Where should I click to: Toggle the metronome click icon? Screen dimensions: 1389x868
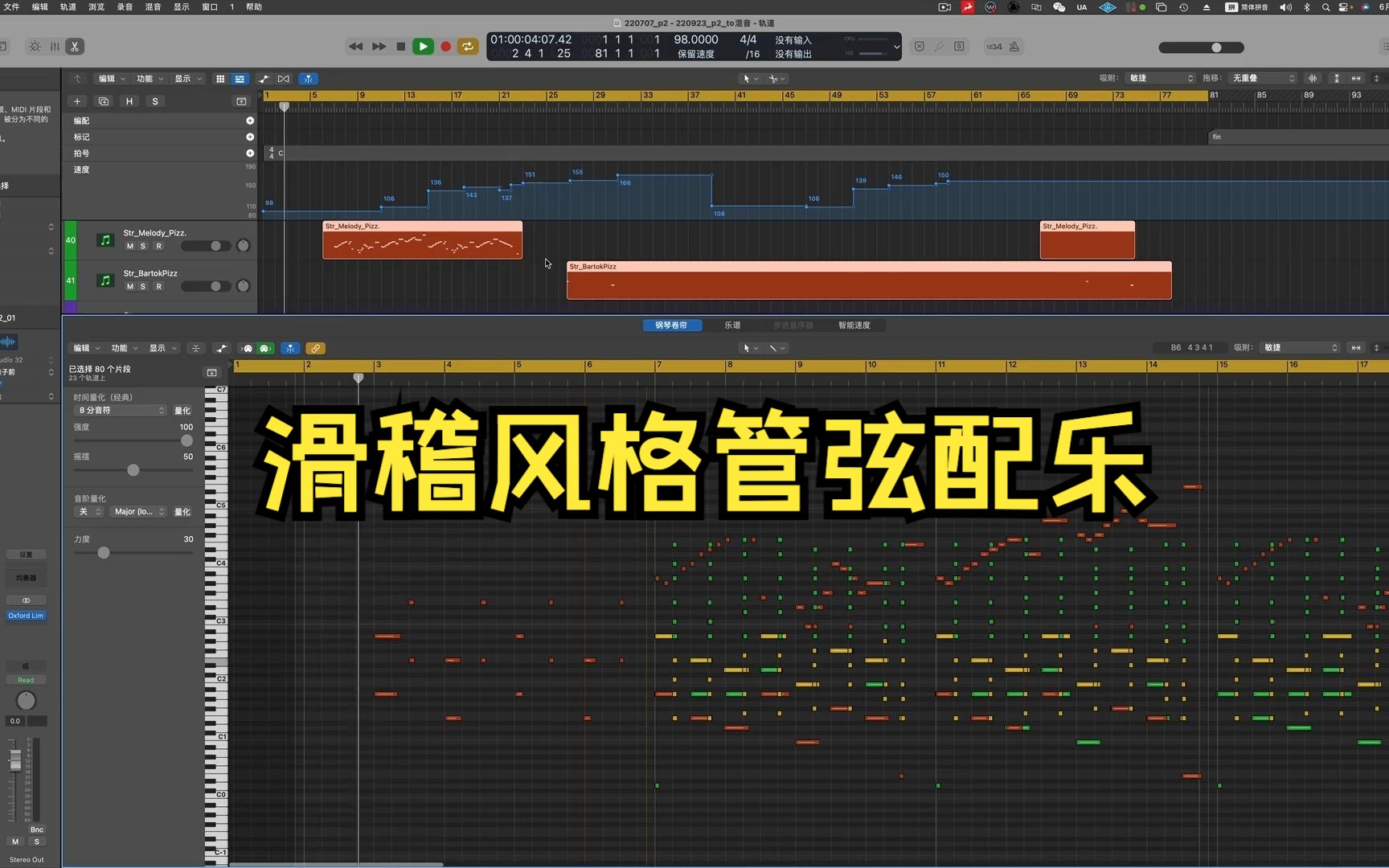[1014, 47]
